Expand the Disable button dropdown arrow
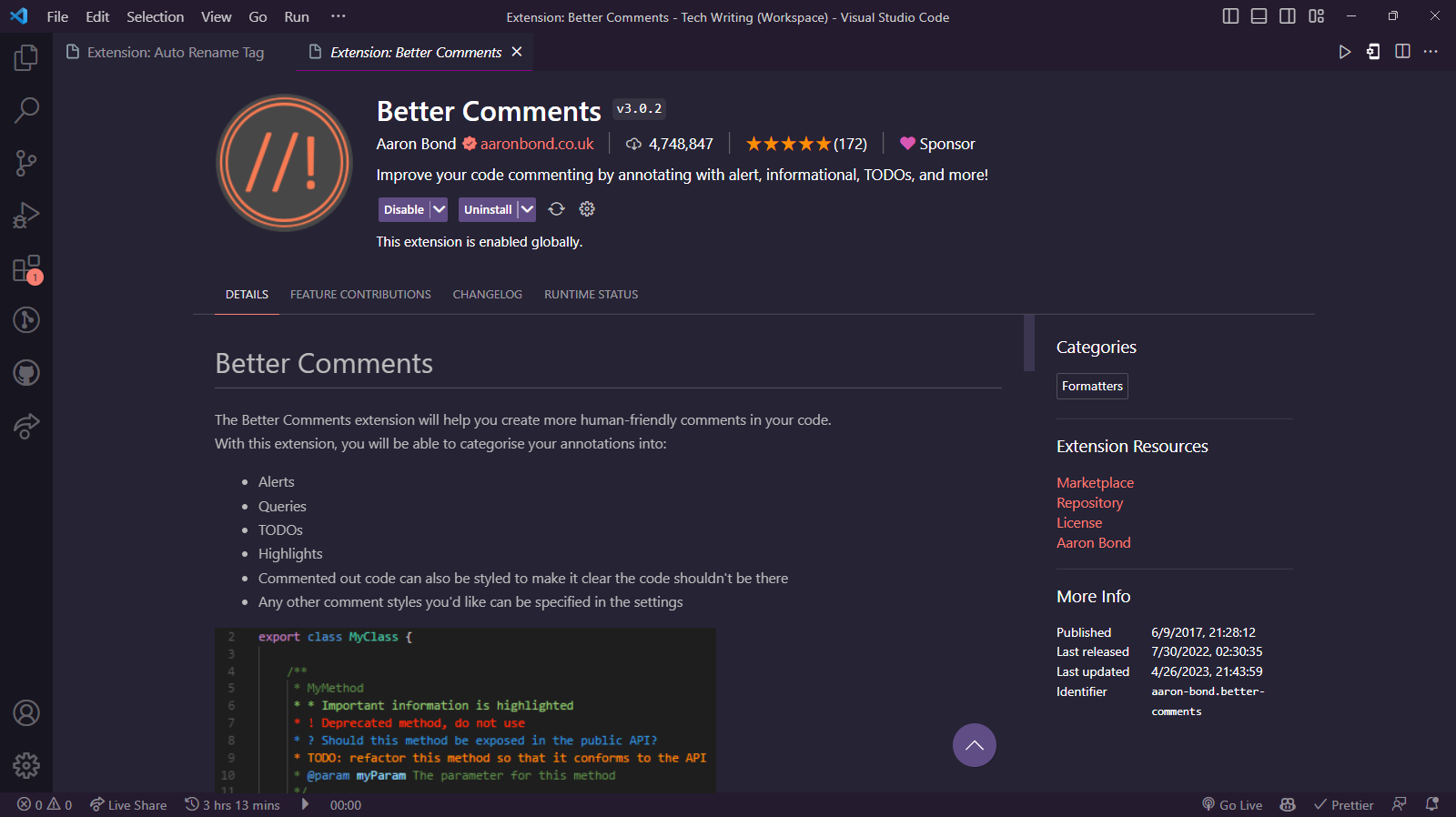This screenshot has width=1456, height=817. 439,209
